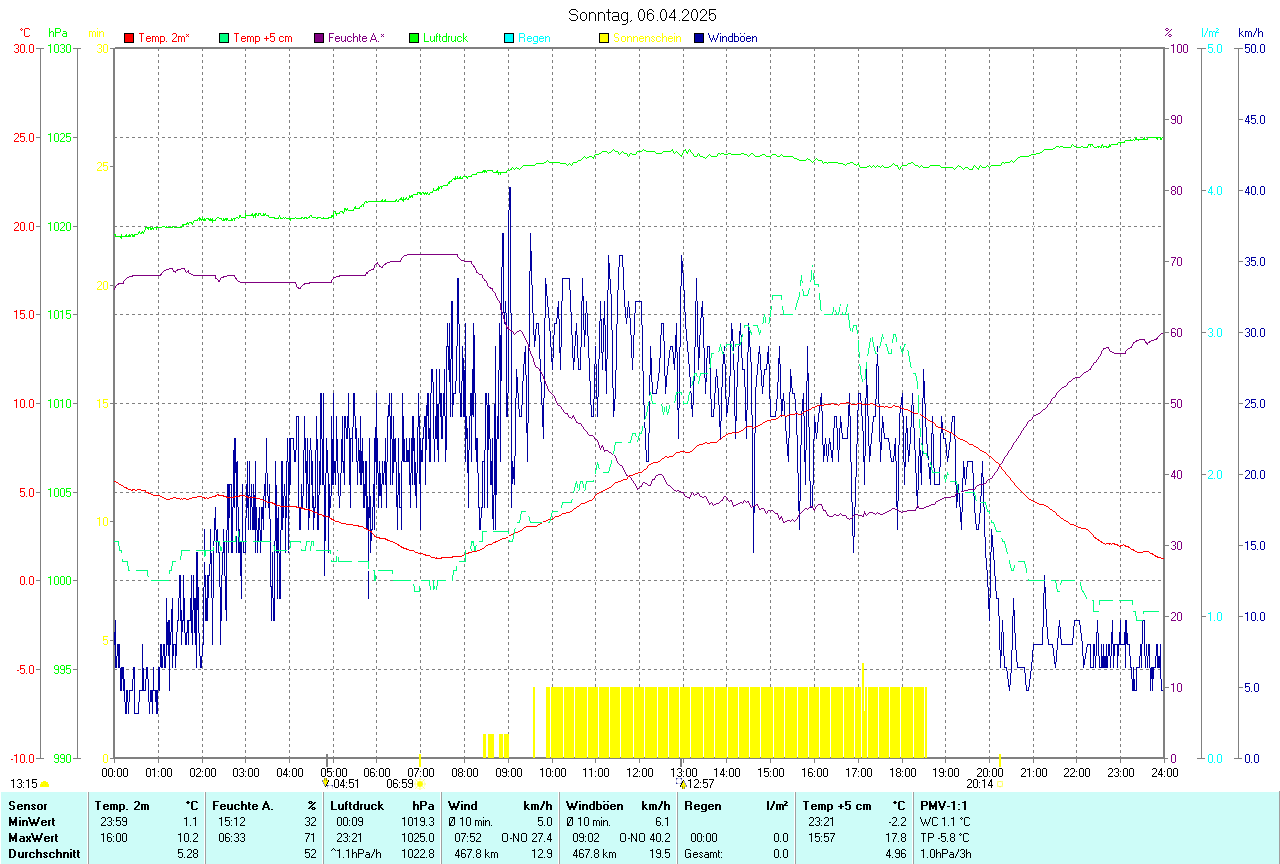The height and width of the screenshot is (864, 1280).
Task: Click the teal Temp +5 cm legend swatch
Action: 224,38
